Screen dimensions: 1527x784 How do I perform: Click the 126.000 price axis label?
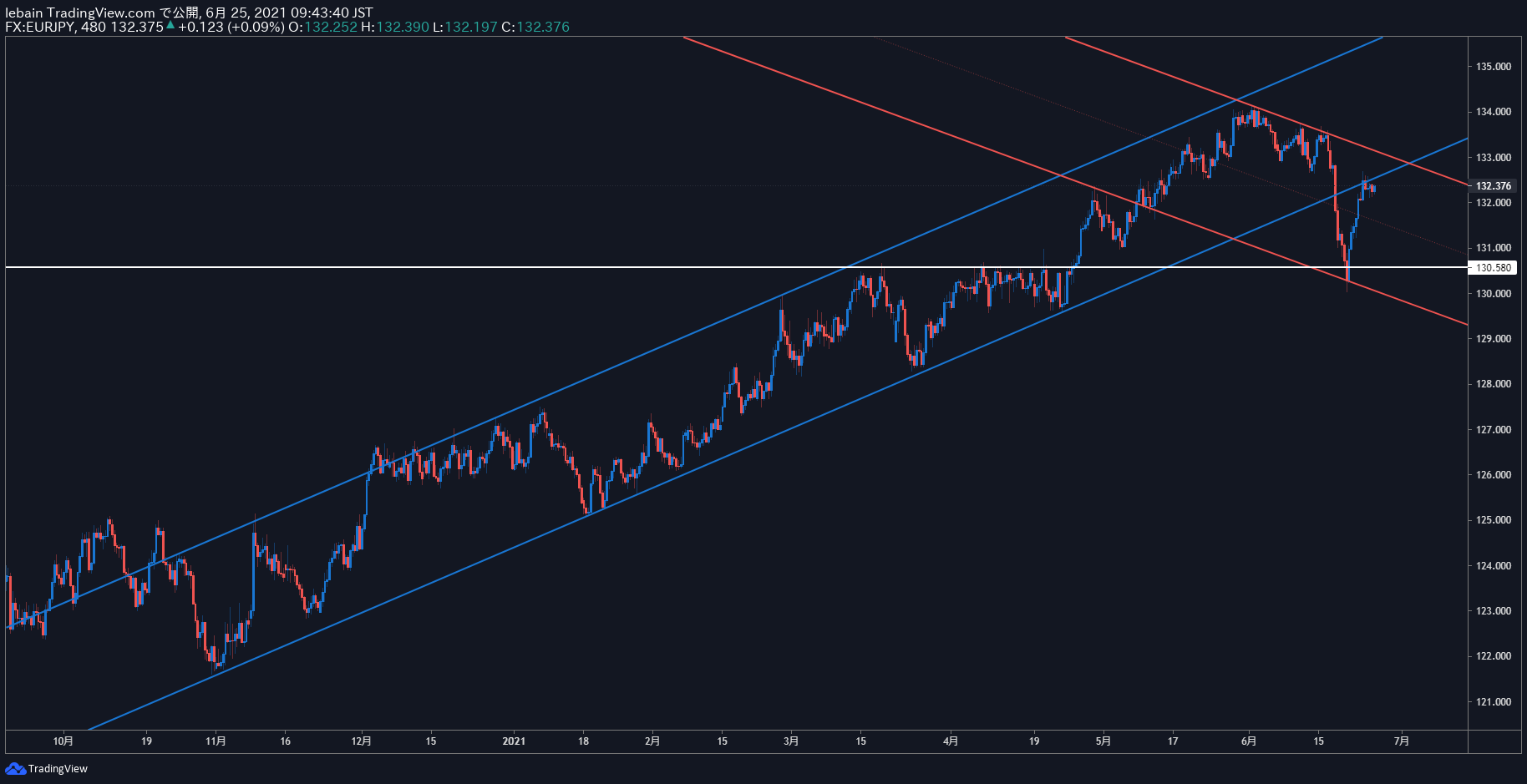(1493, 475)
